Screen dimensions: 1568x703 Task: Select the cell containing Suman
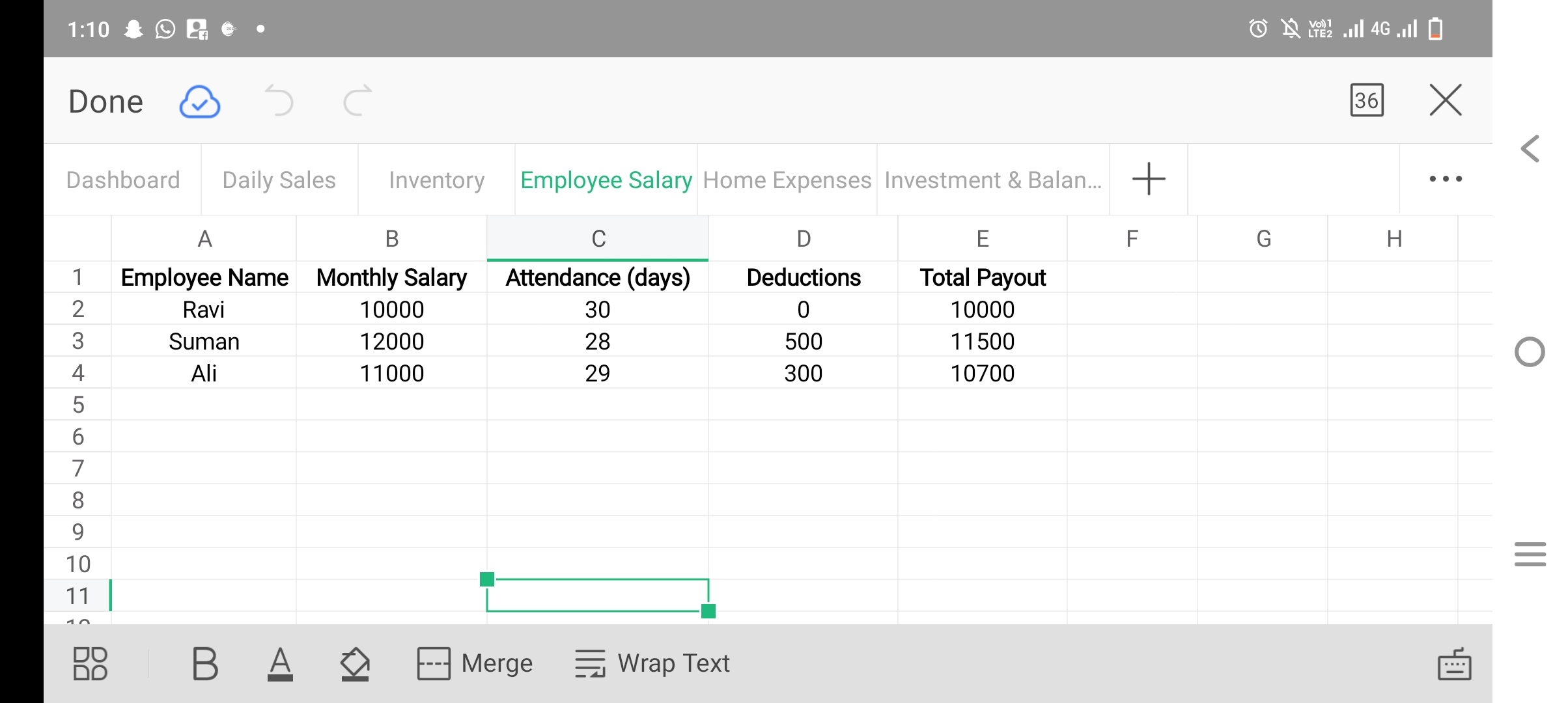204,340
